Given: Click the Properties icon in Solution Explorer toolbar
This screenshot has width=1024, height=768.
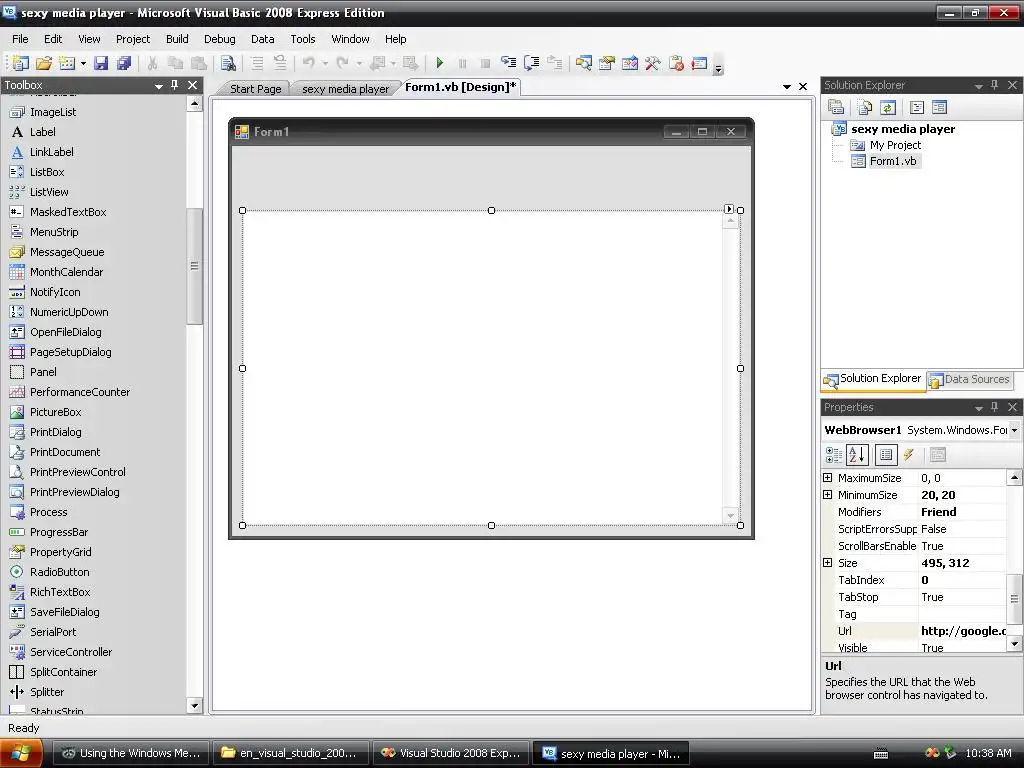Looking at the screenshot, I should [836, 107].
